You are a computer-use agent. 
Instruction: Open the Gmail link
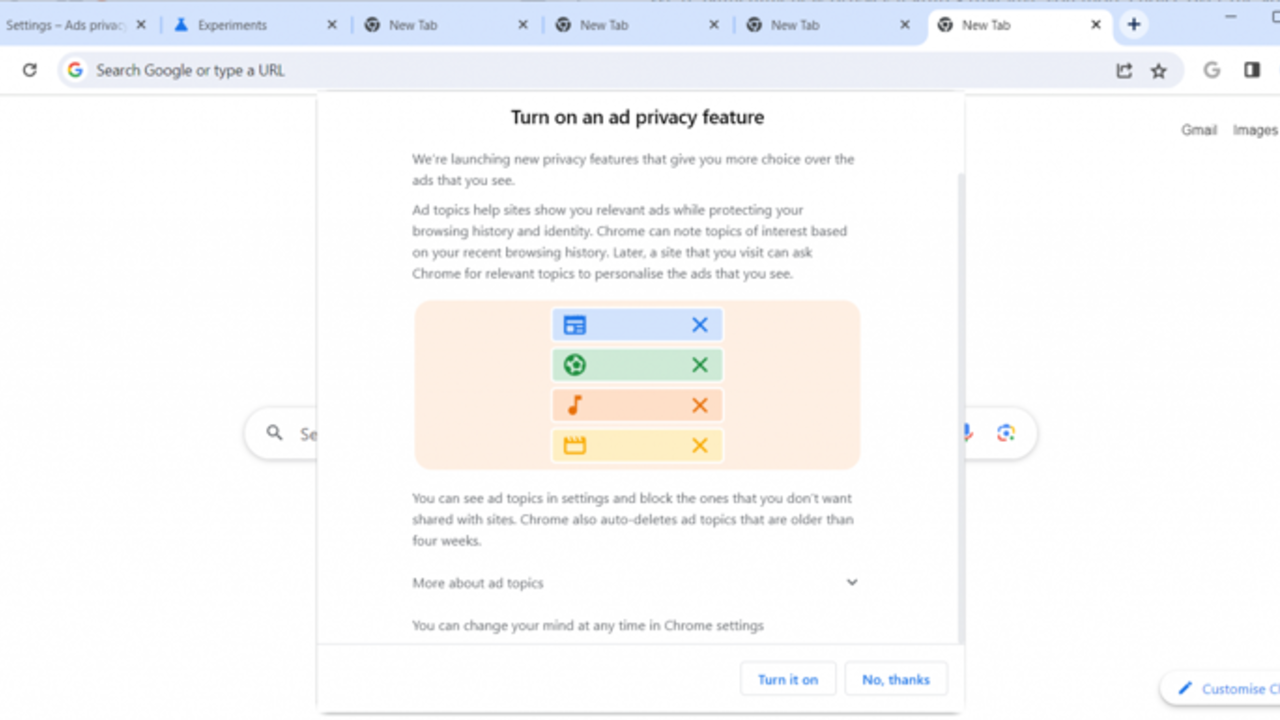pyautogui.click(x=1199, y=130)
